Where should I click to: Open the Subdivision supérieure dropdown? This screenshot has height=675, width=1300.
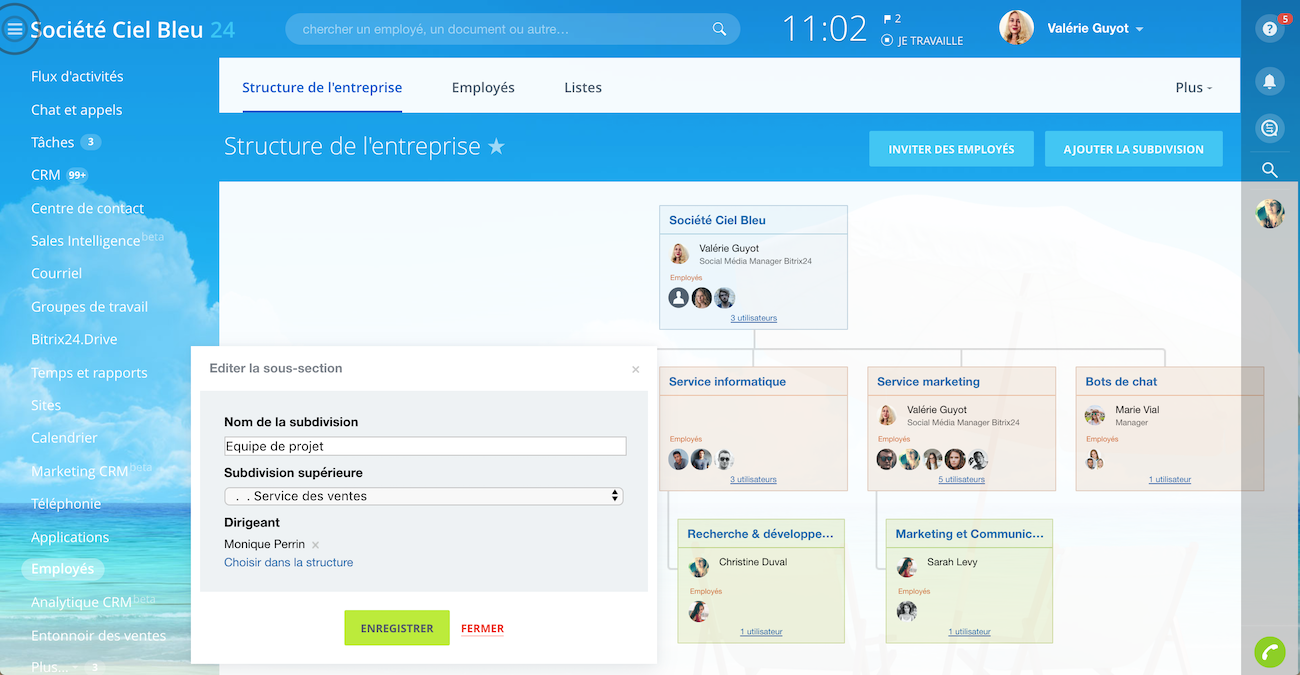click(423, 496)
